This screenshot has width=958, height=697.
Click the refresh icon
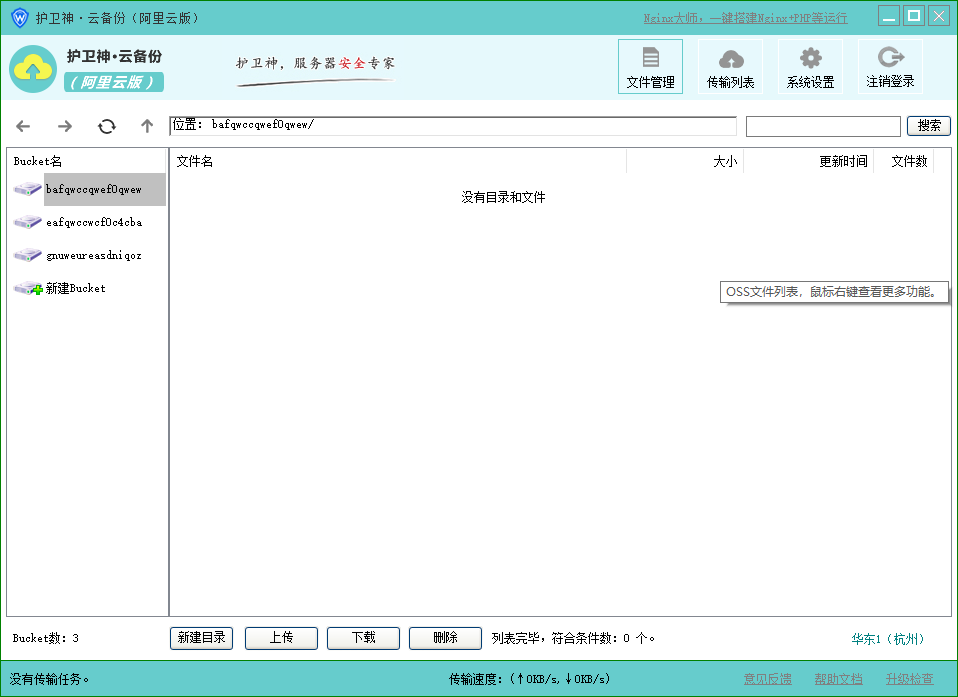(106, 126)
